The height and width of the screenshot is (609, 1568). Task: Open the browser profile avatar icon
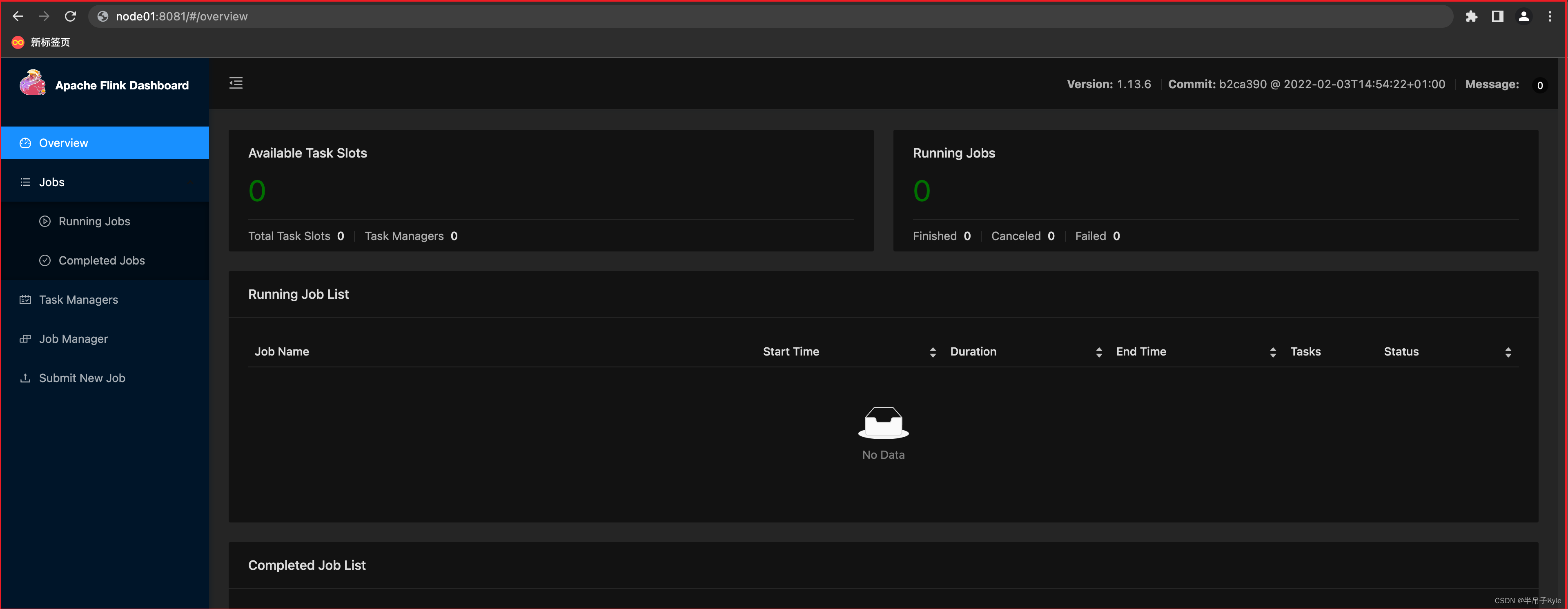1523,16
